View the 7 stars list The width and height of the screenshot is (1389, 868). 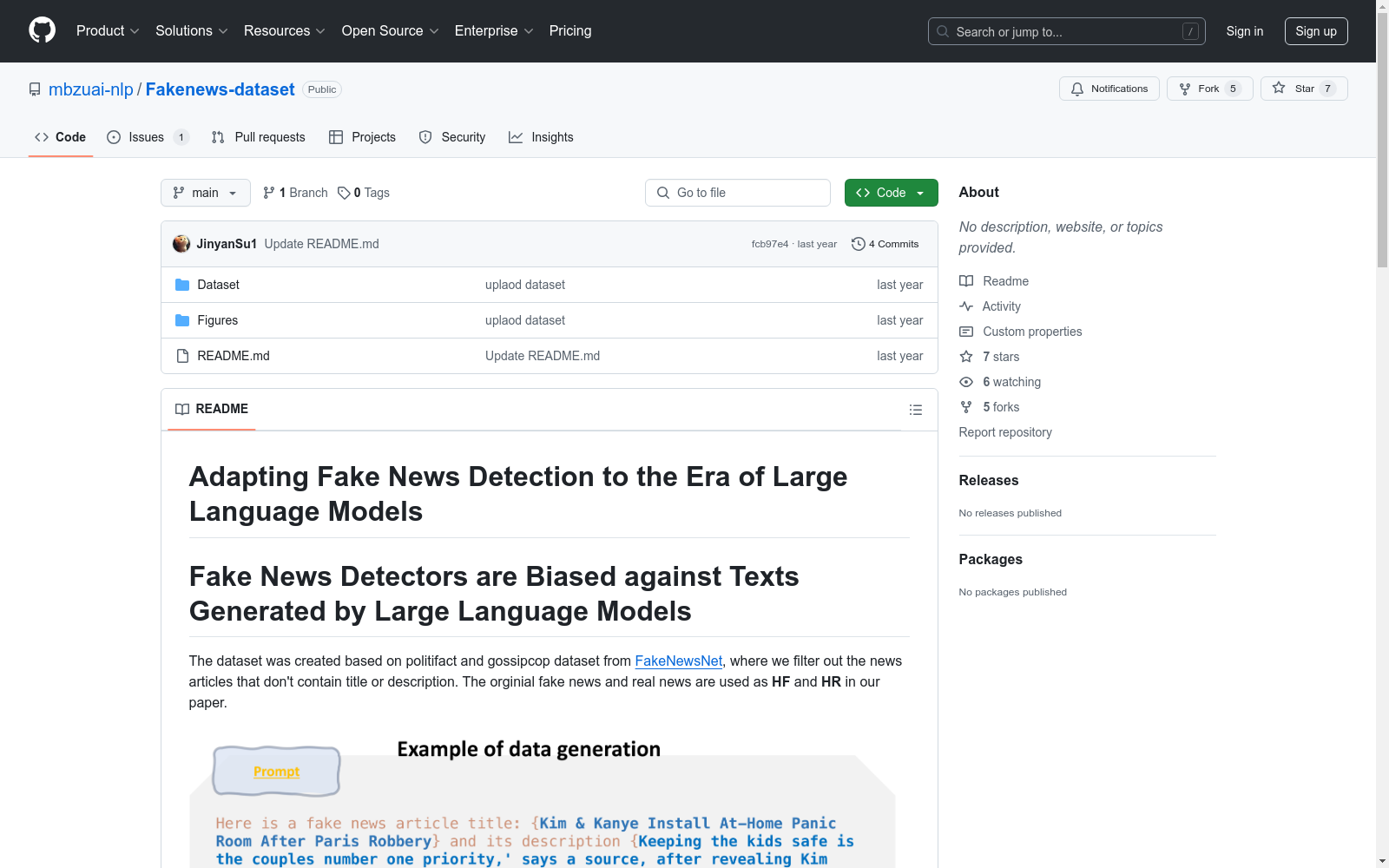[x=990, y=357]
